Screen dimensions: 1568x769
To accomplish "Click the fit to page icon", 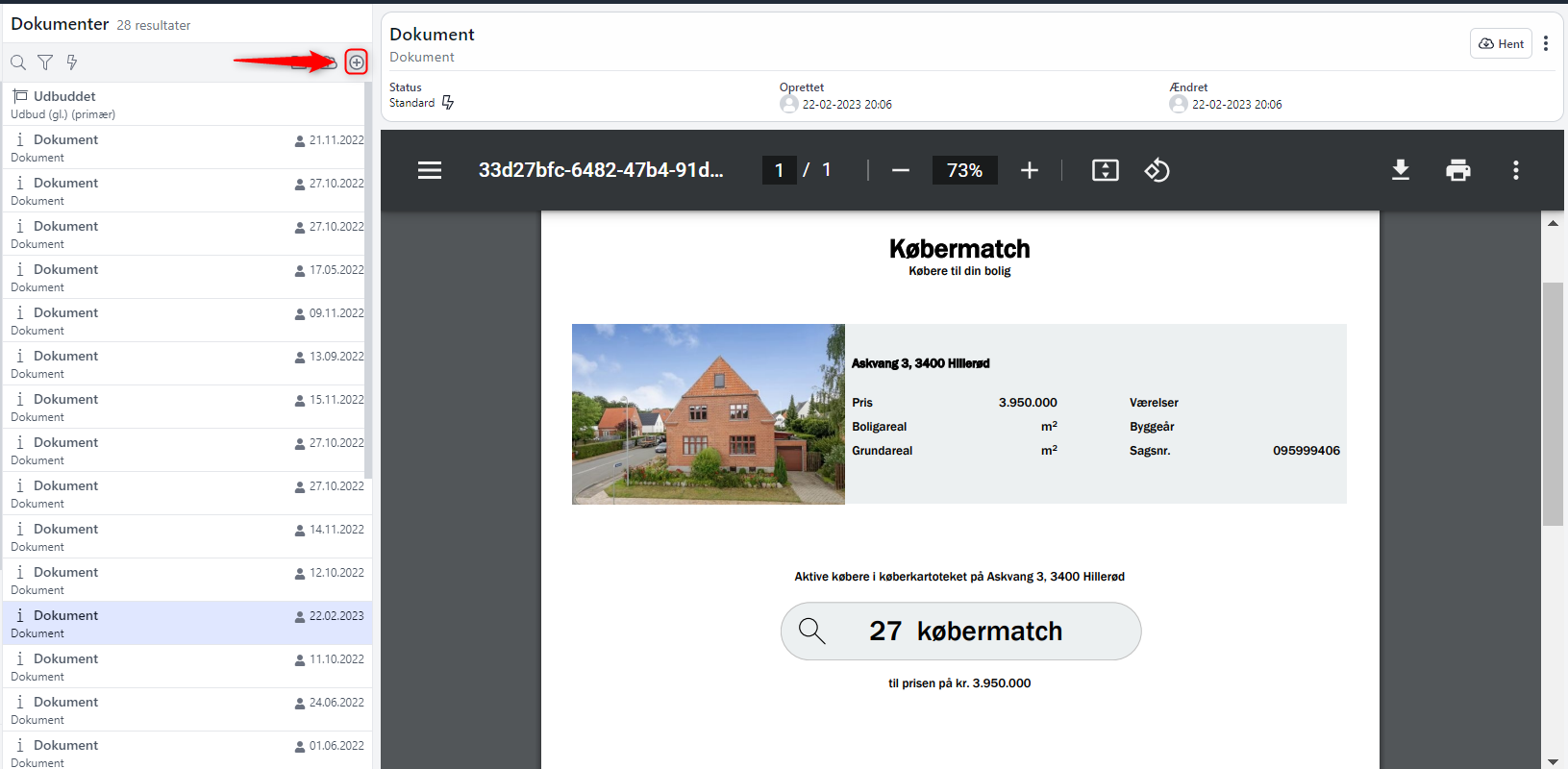I will (x=1106, y=170).
